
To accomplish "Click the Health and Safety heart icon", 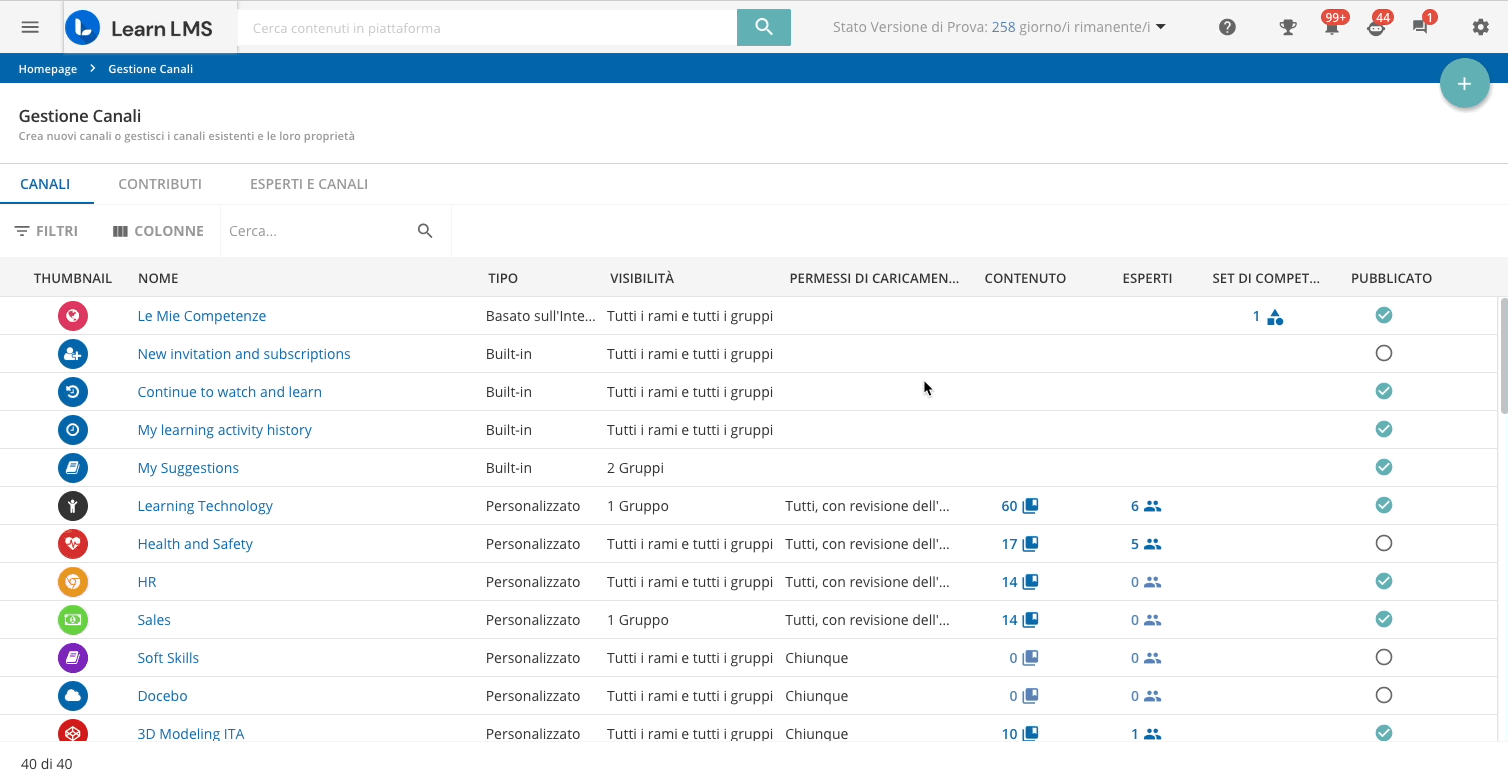I will (x=73, y=544).
